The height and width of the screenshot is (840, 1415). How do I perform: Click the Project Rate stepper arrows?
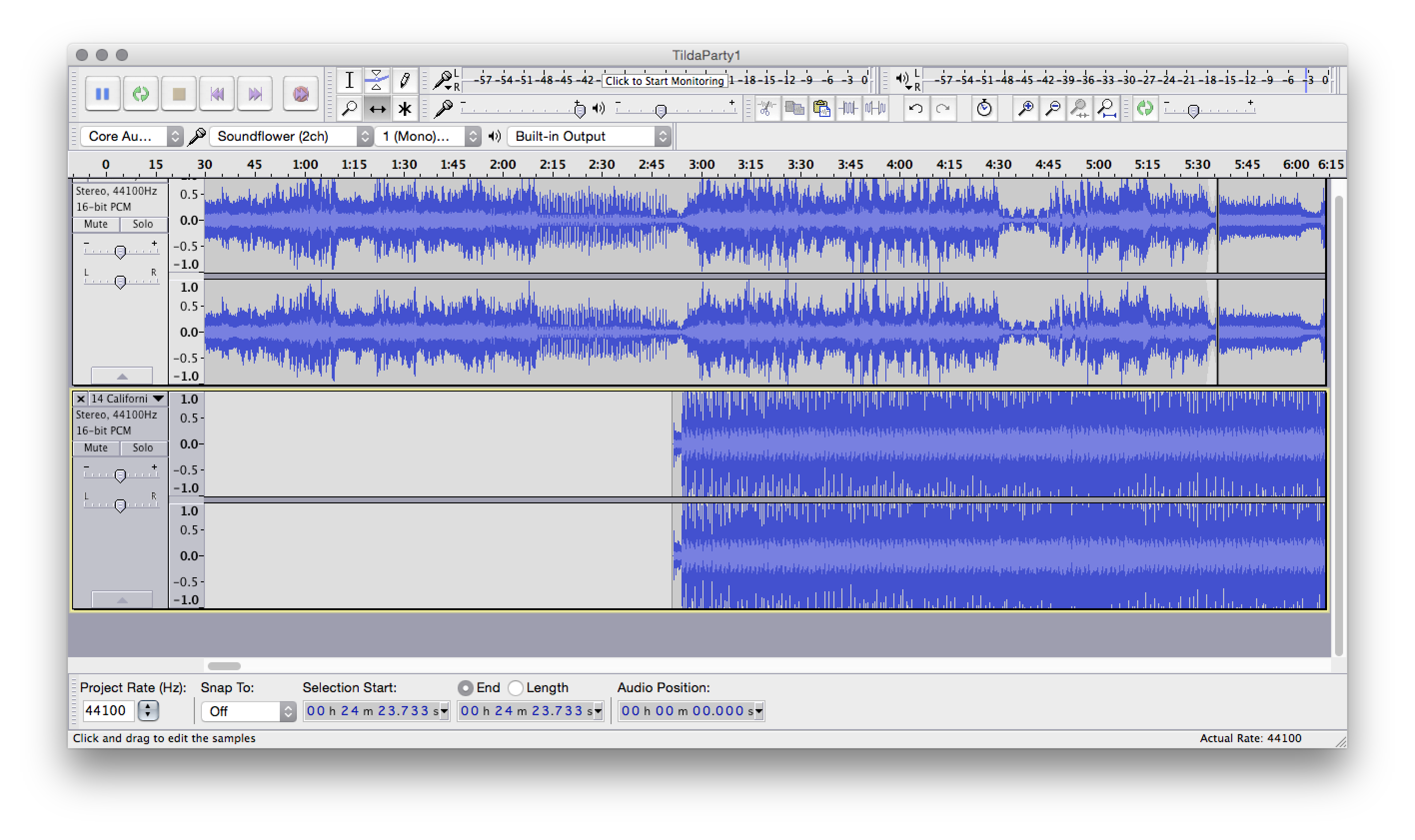click(x=148, y=710)
